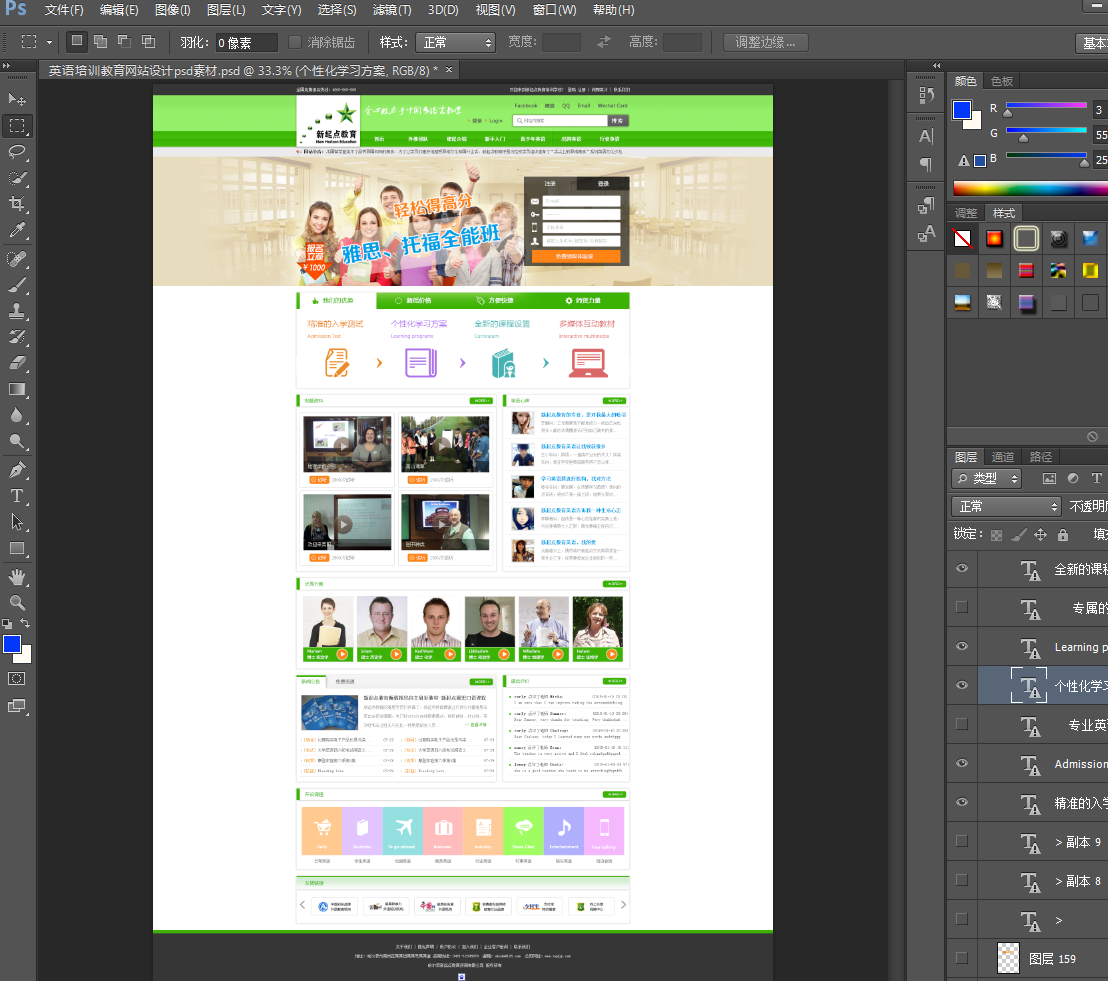Toggle Quick Mask mode
This screenshot has width=1108, height=981.
[16, 679]
